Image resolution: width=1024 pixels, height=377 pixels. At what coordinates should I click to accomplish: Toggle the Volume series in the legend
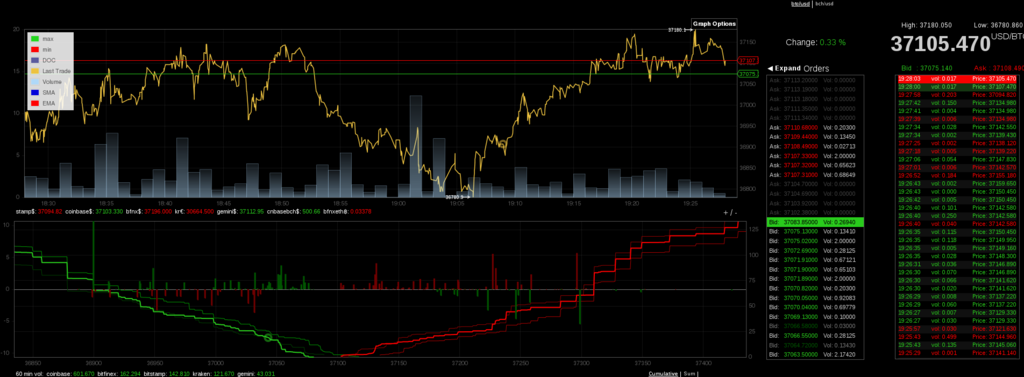click(52, 82)
